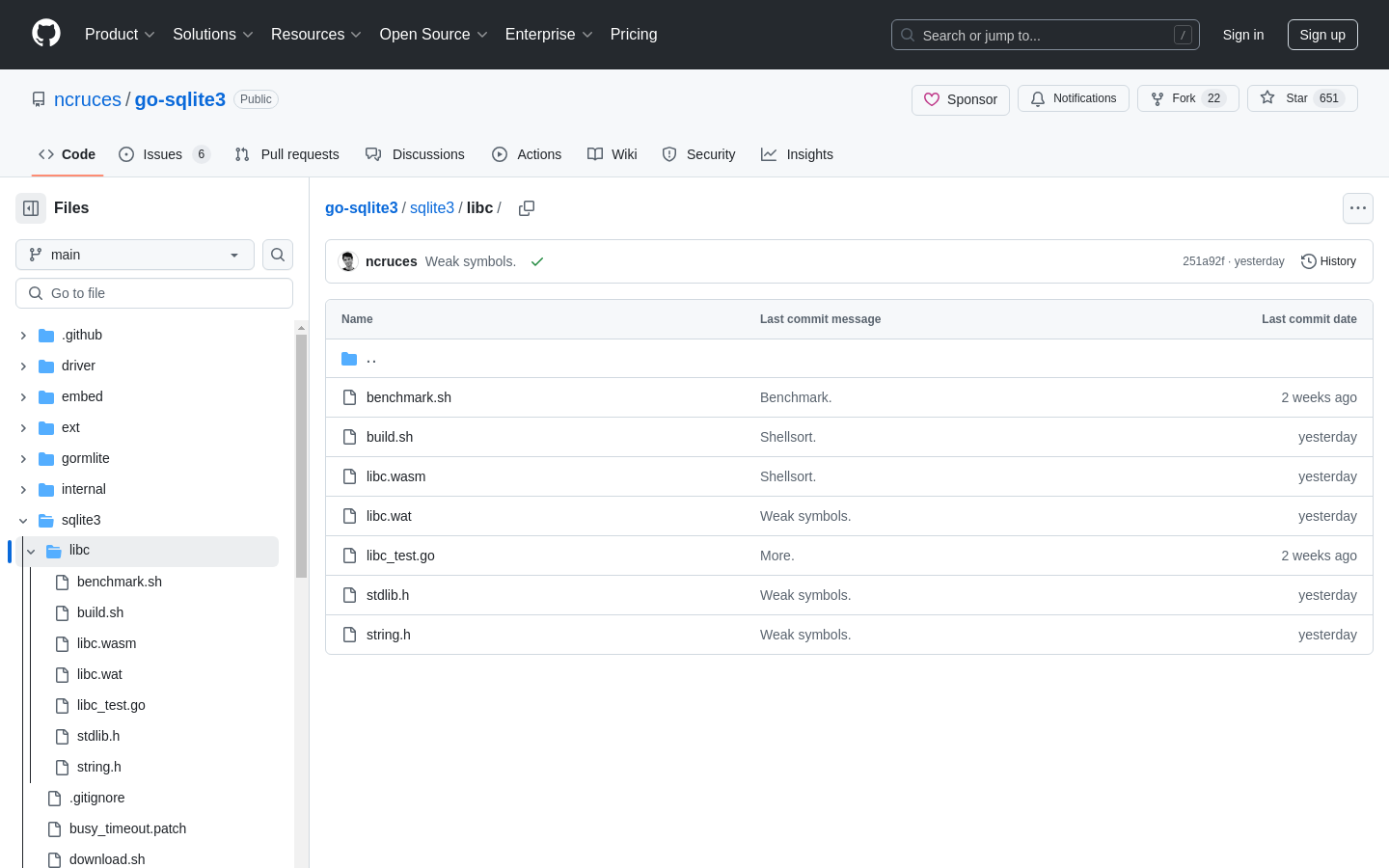Click the file tree scrollbar
This screenshot has width=1389, height=868.
pyautogui.click(x=301, y=455)
